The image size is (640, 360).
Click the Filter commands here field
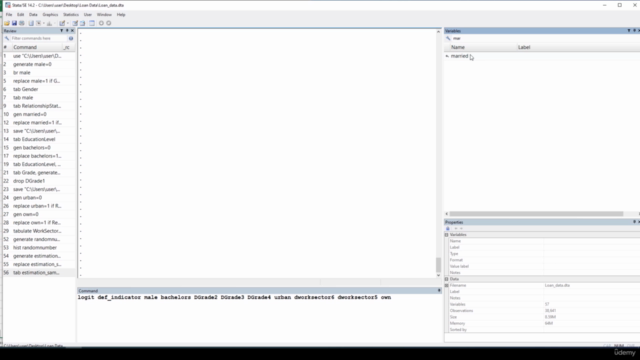[38, 38]
